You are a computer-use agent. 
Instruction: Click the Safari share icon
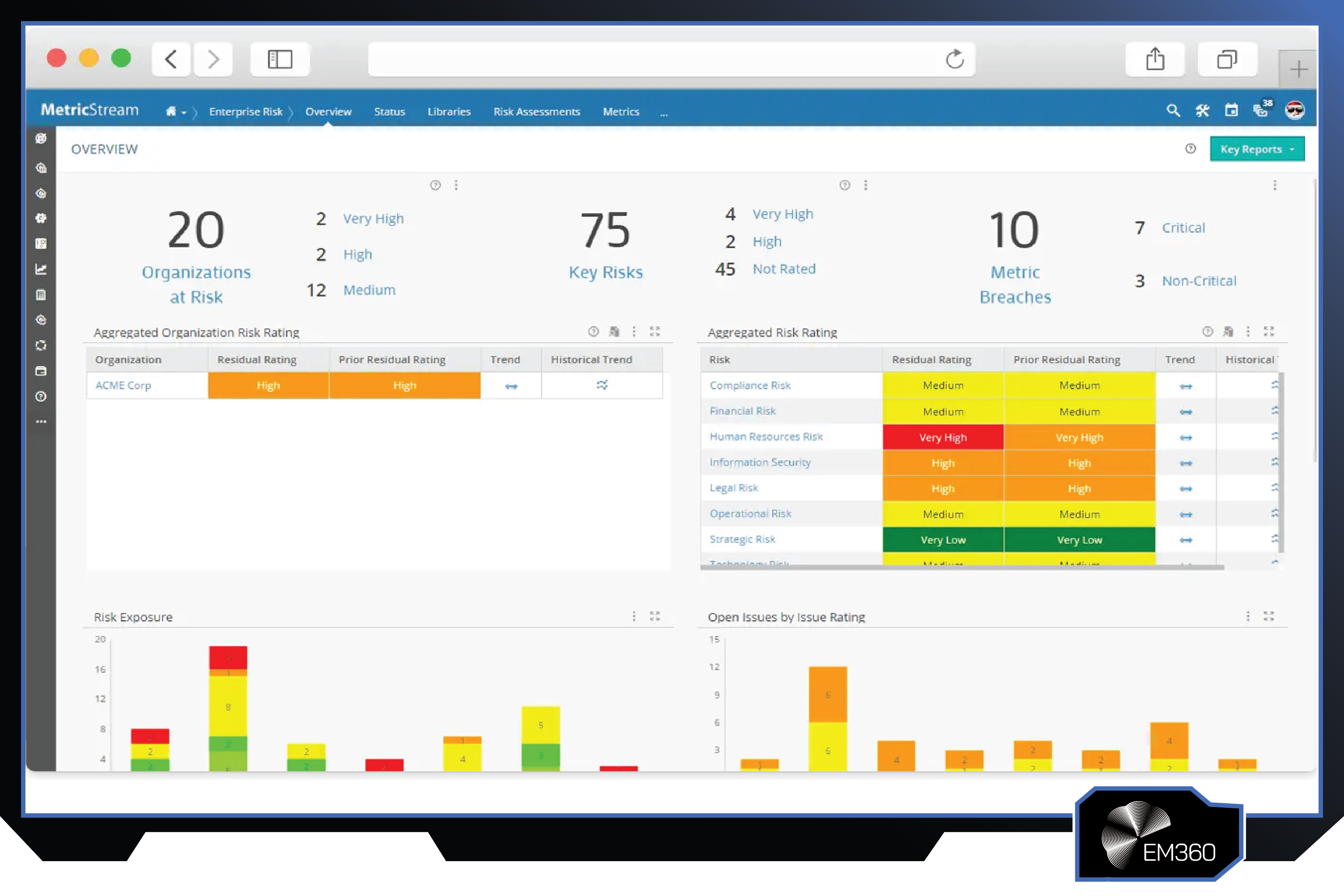(x=1155, y=59)
